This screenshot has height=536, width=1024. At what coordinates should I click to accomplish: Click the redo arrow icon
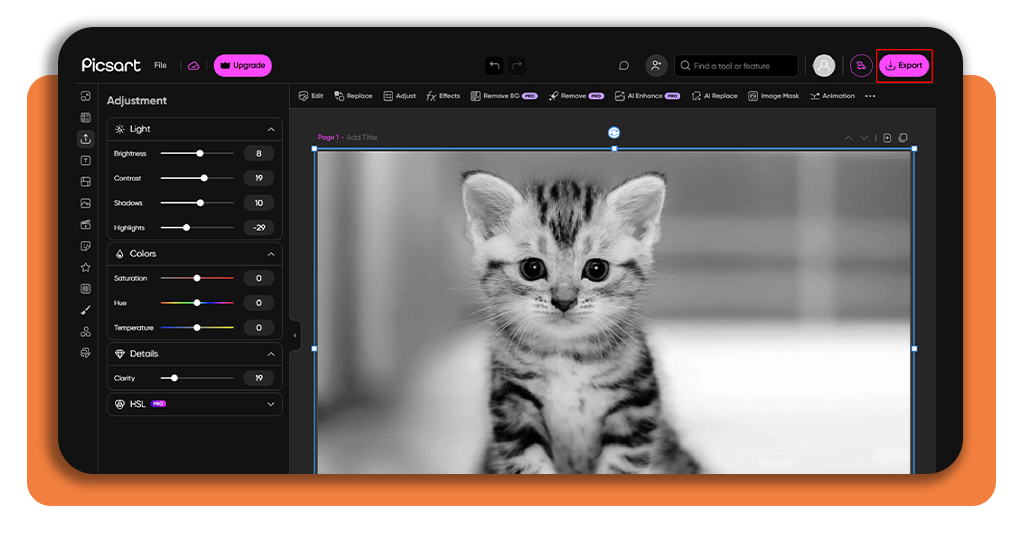click(x=517, y=65)
